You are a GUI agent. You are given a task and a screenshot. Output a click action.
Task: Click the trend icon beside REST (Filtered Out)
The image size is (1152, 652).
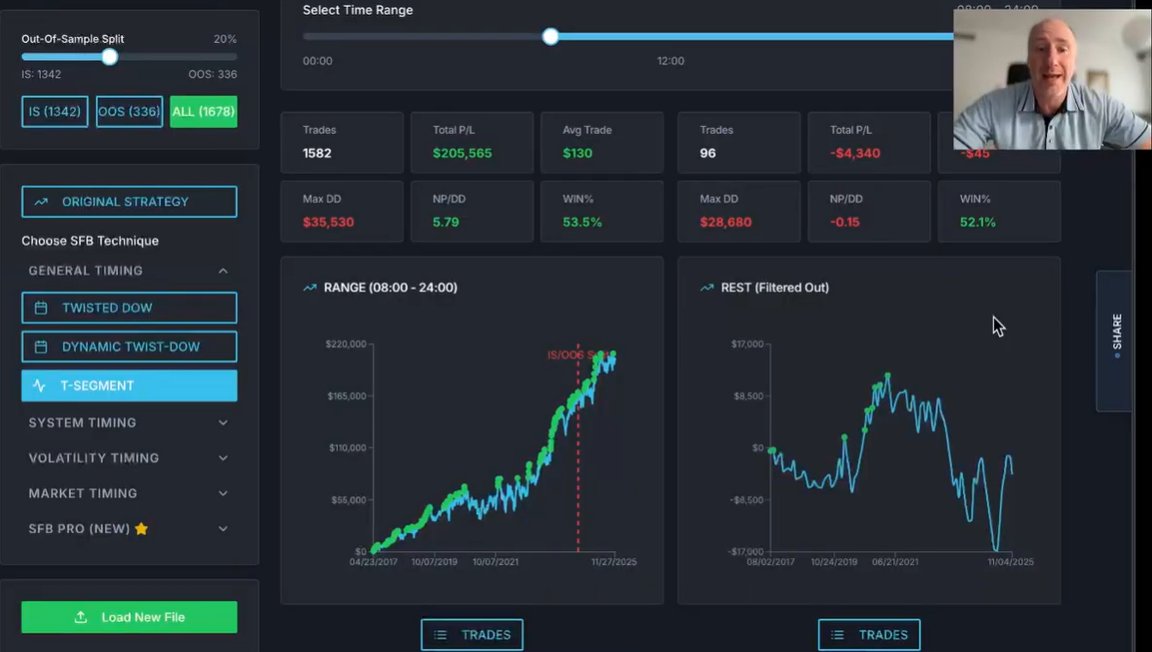click(707, 287)
